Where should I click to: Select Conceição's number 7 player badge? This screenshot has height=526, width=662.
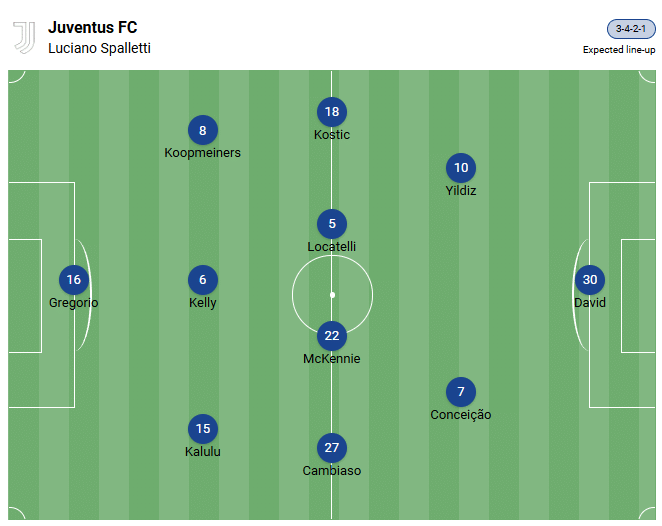[x=461, y=392]
